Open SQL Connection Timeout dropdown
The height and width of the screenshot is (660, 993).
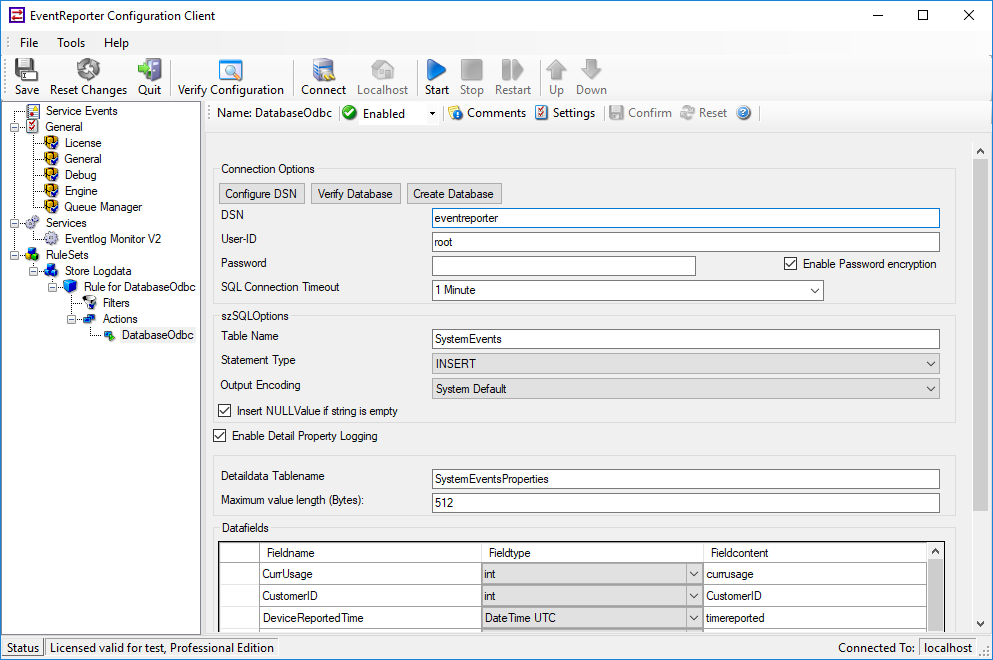[x=814, y=290]
